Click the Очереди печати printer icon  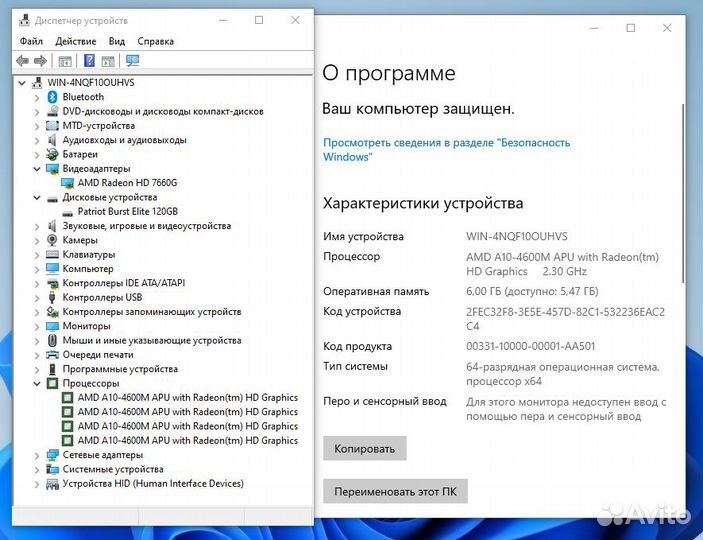(52, 355)
